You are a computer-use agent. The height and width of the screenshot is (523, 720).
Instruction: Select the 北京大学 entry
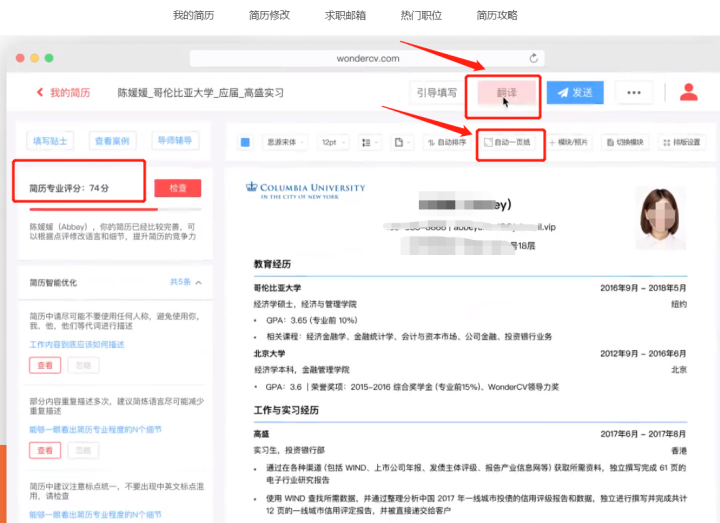[x=270, y=354]
